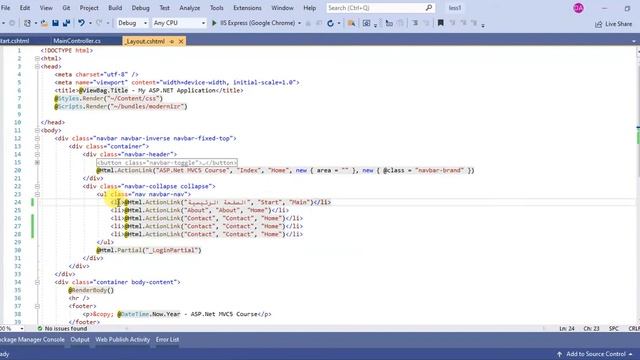This screenshot has width=640, height=360.
Task: Open the Extensions menu
Action: (x=247, y=8)
